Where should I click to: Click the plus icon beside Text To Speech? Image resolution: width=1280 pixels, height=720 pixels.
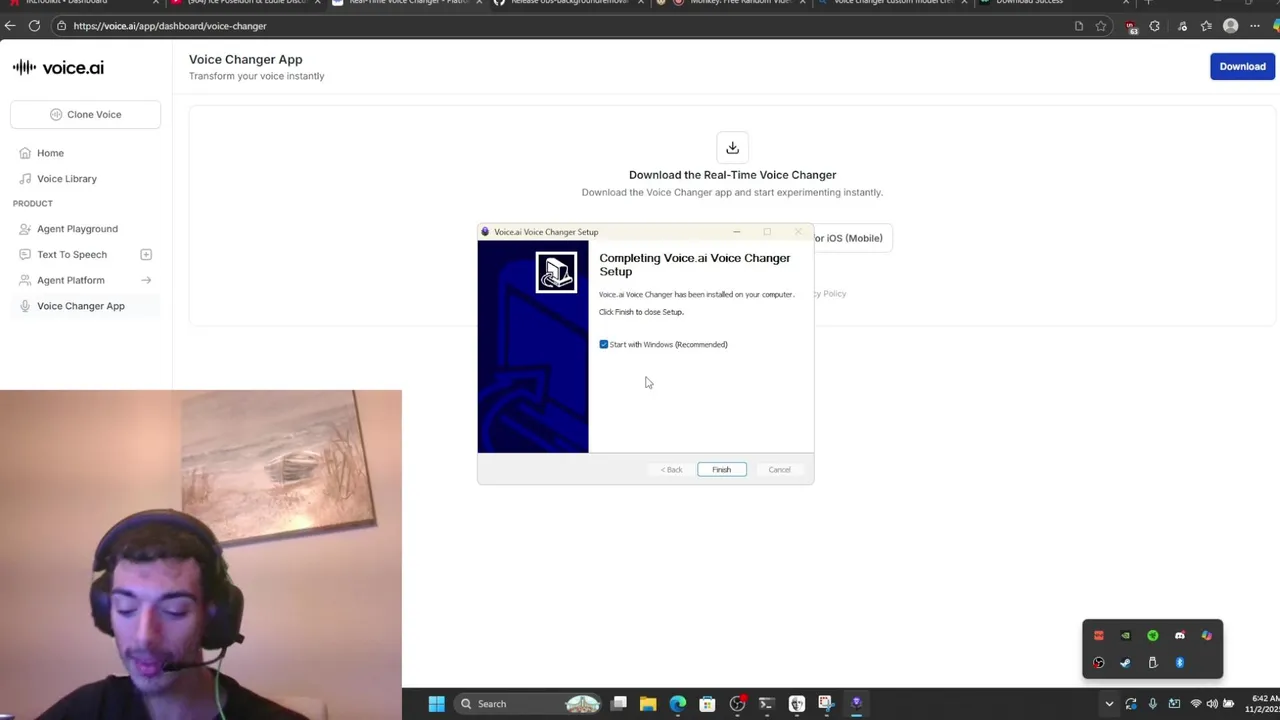point(146,254)
